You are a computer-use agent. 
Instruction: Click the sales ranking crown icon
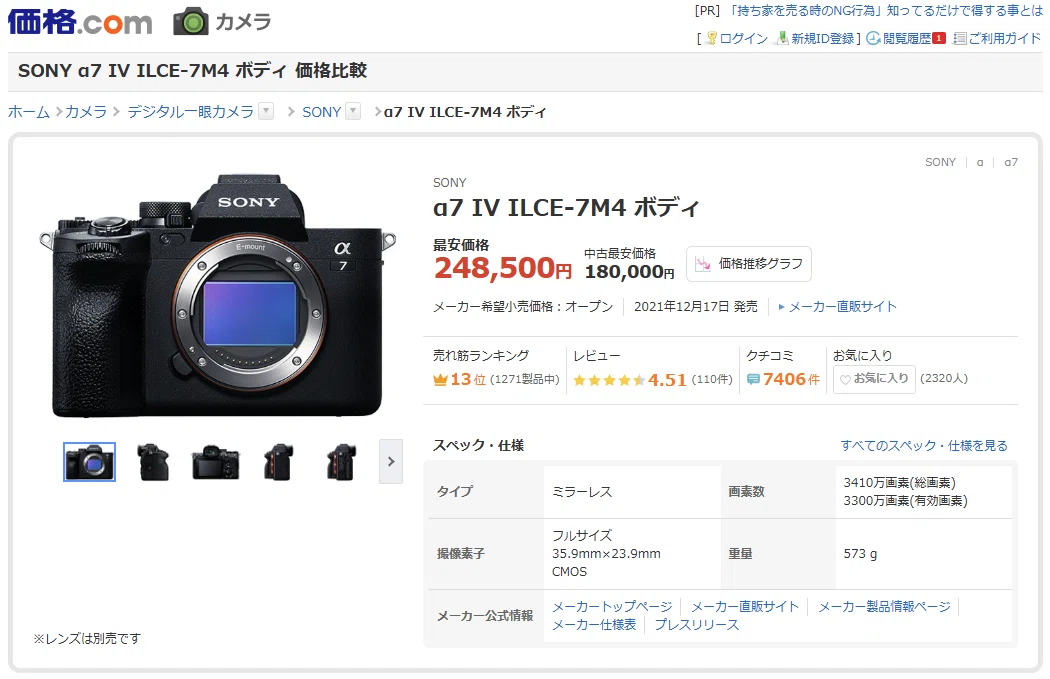coord(440,380)
